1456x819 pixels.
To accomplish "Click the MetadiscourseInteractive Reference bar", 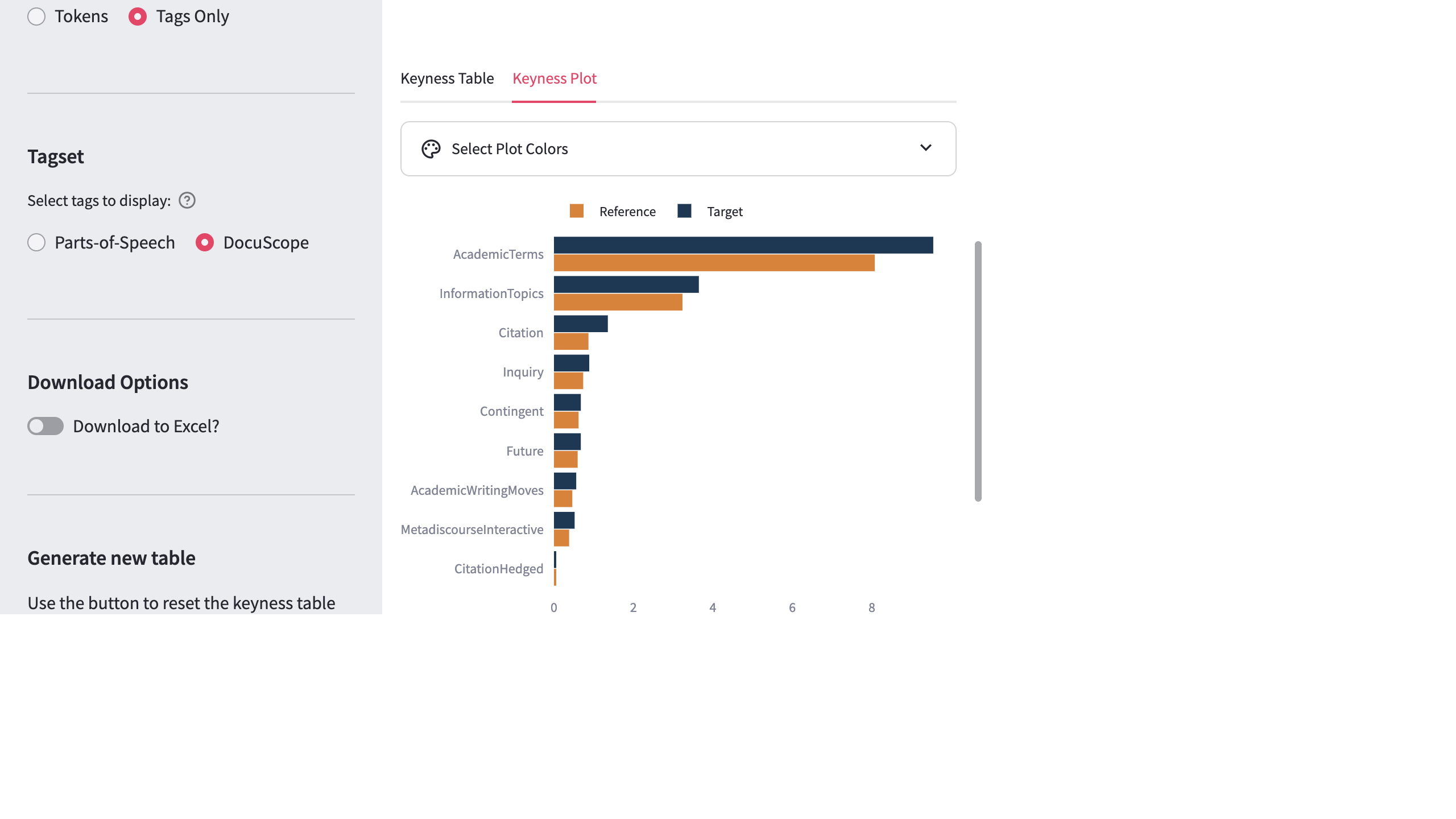I will pos(562,537).
